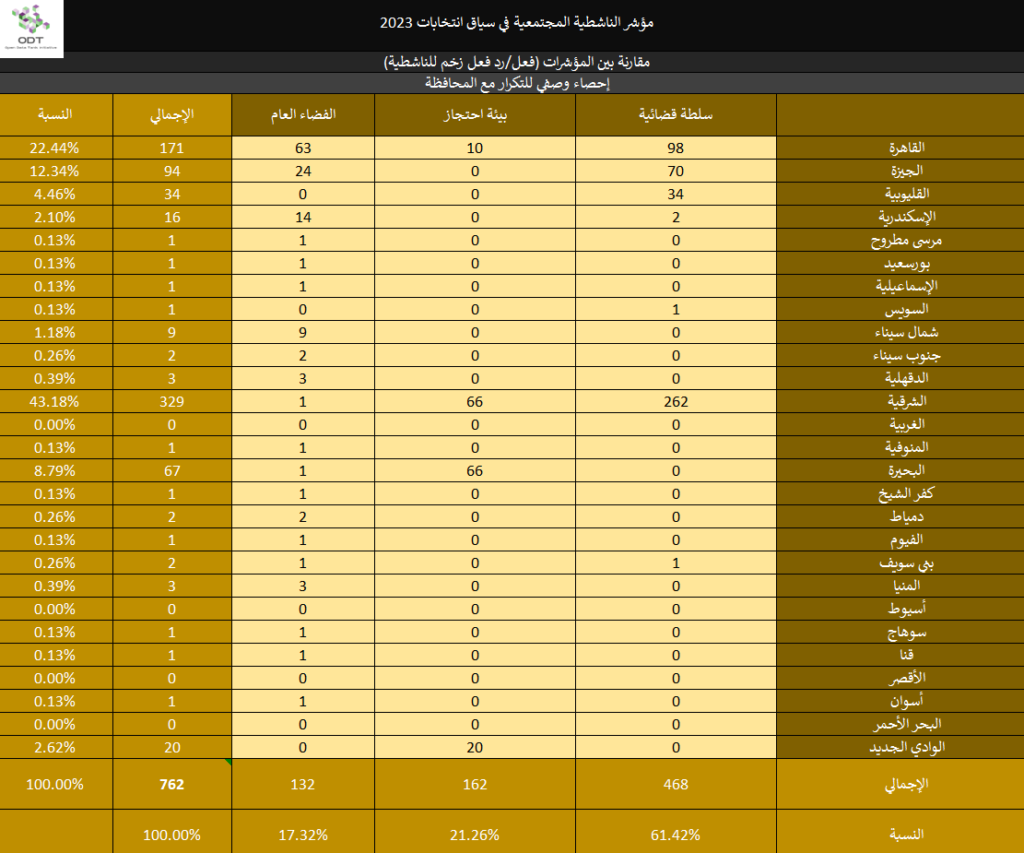1024x853 pixels.
Task: Select the القاهرة row label
Action: click(x=906, y=148)
